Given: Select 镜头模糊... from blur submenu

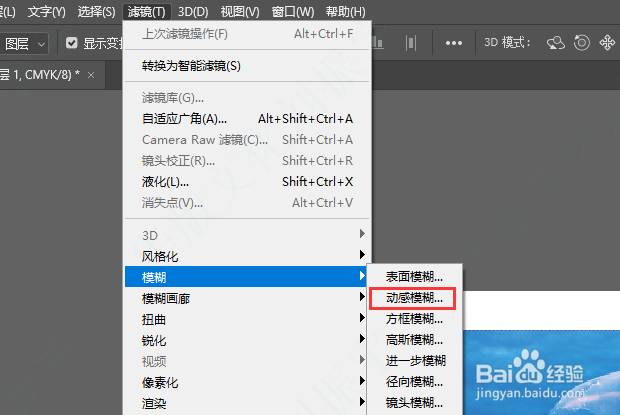Looking at the screenshot, I should [x=414, y=402].
